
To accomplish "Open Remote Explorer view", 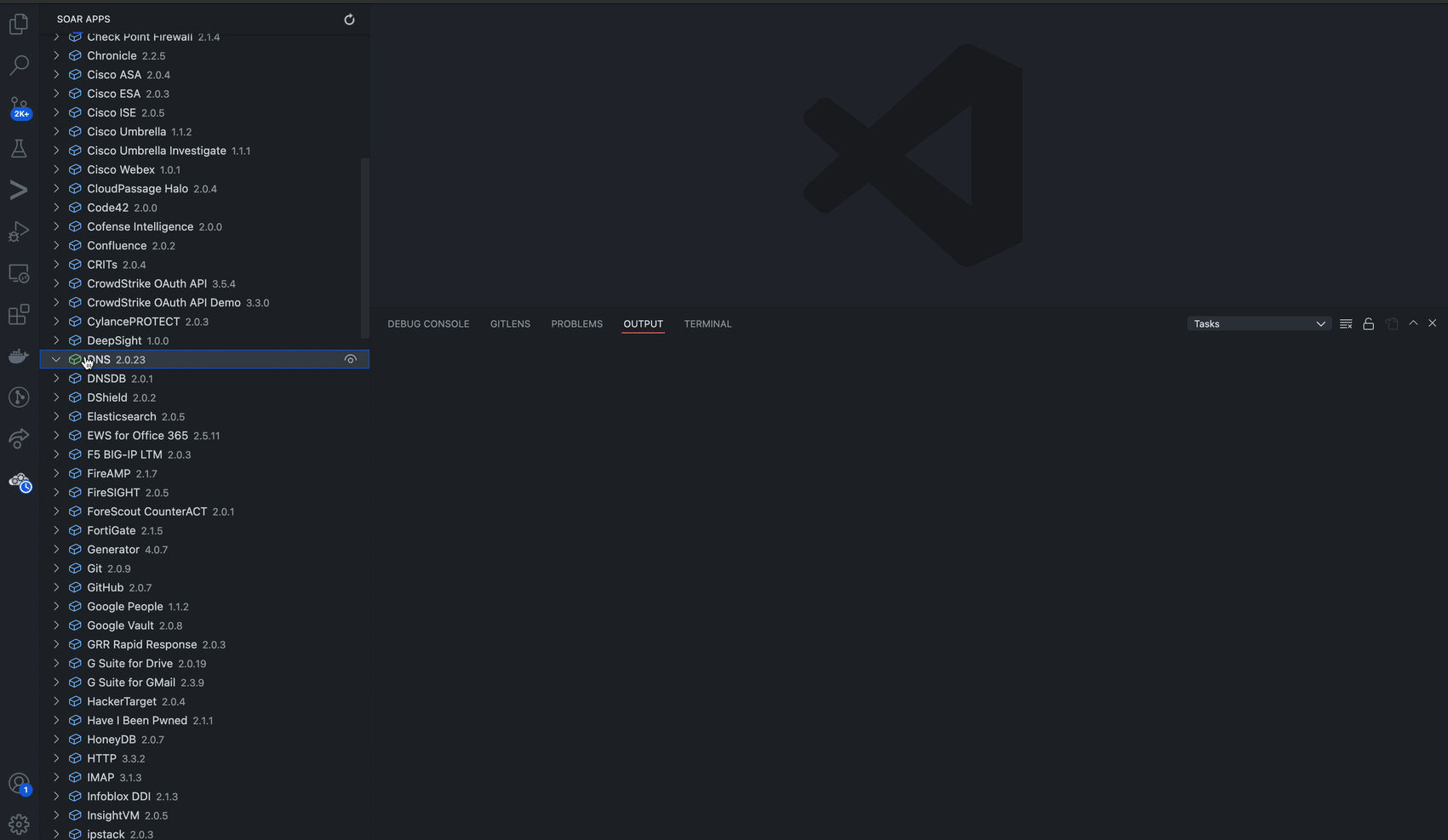I will point(19,273).
